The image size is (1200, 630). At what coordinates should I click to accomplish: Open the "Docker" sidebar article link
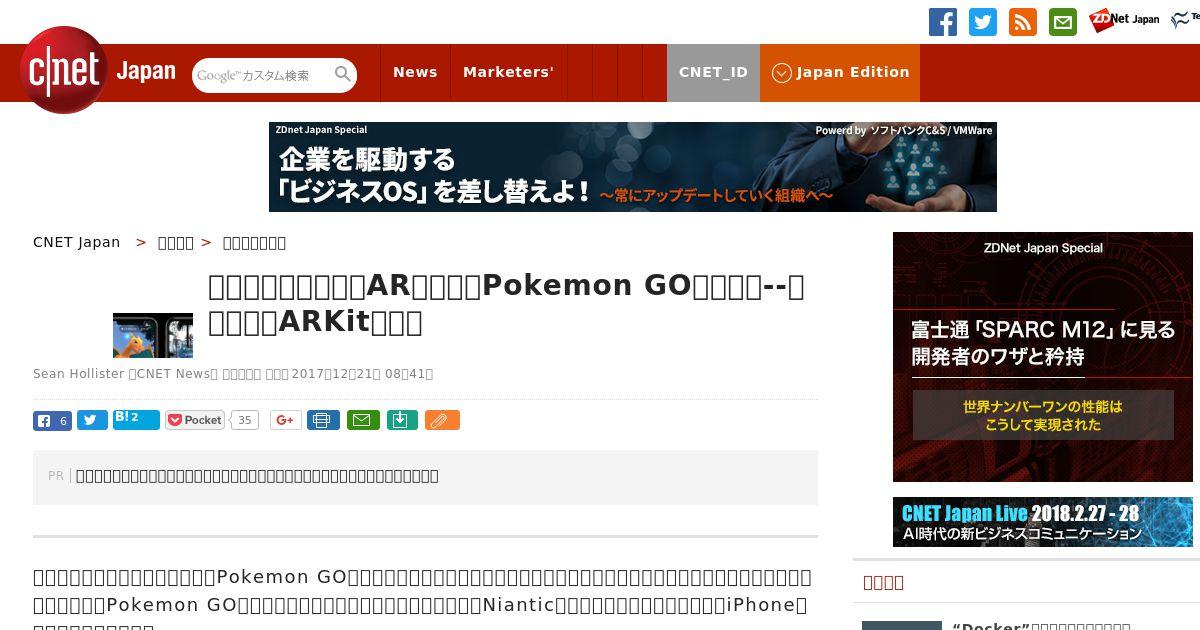point(1041,626)
